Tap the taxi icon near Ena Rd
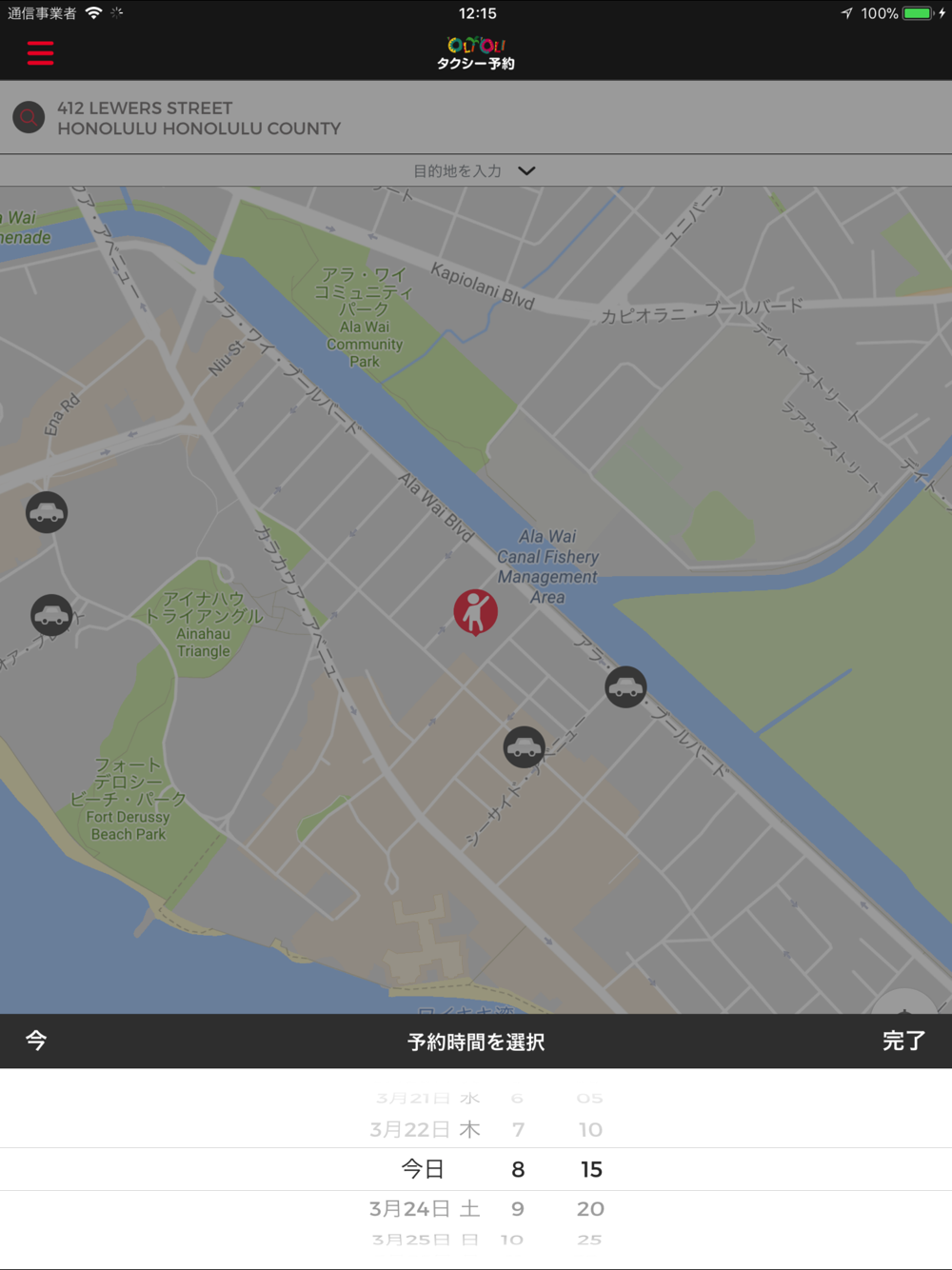This screenshot has width=952, height=1270. 47,512
